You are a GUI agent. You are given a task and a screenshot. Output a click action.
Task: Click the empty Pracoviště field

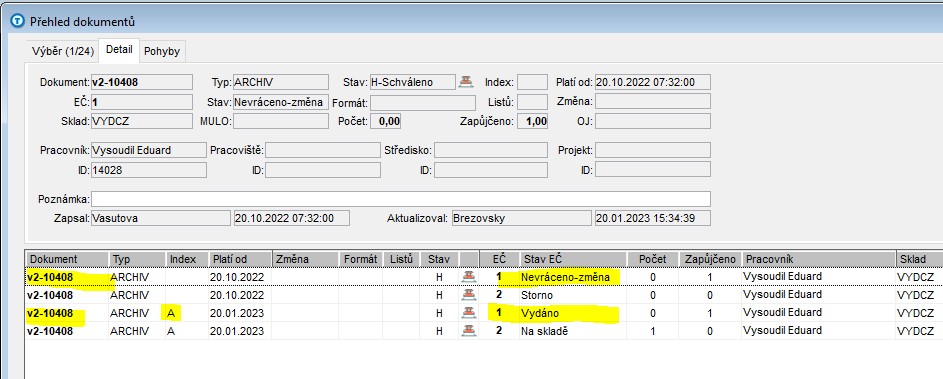tap(322, 150)
